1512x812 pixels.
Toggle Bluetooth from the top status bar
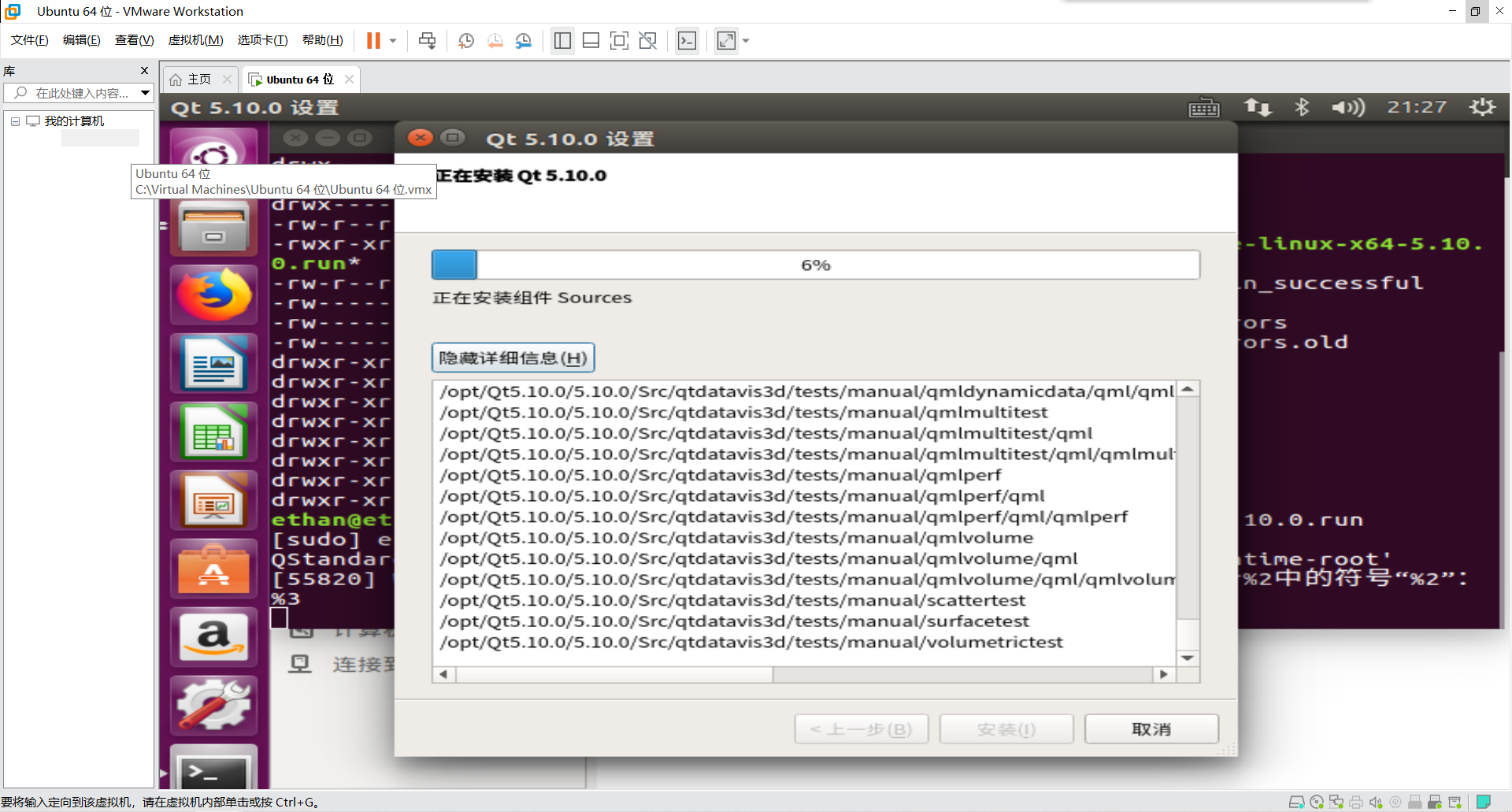[x=1302, y=107]
